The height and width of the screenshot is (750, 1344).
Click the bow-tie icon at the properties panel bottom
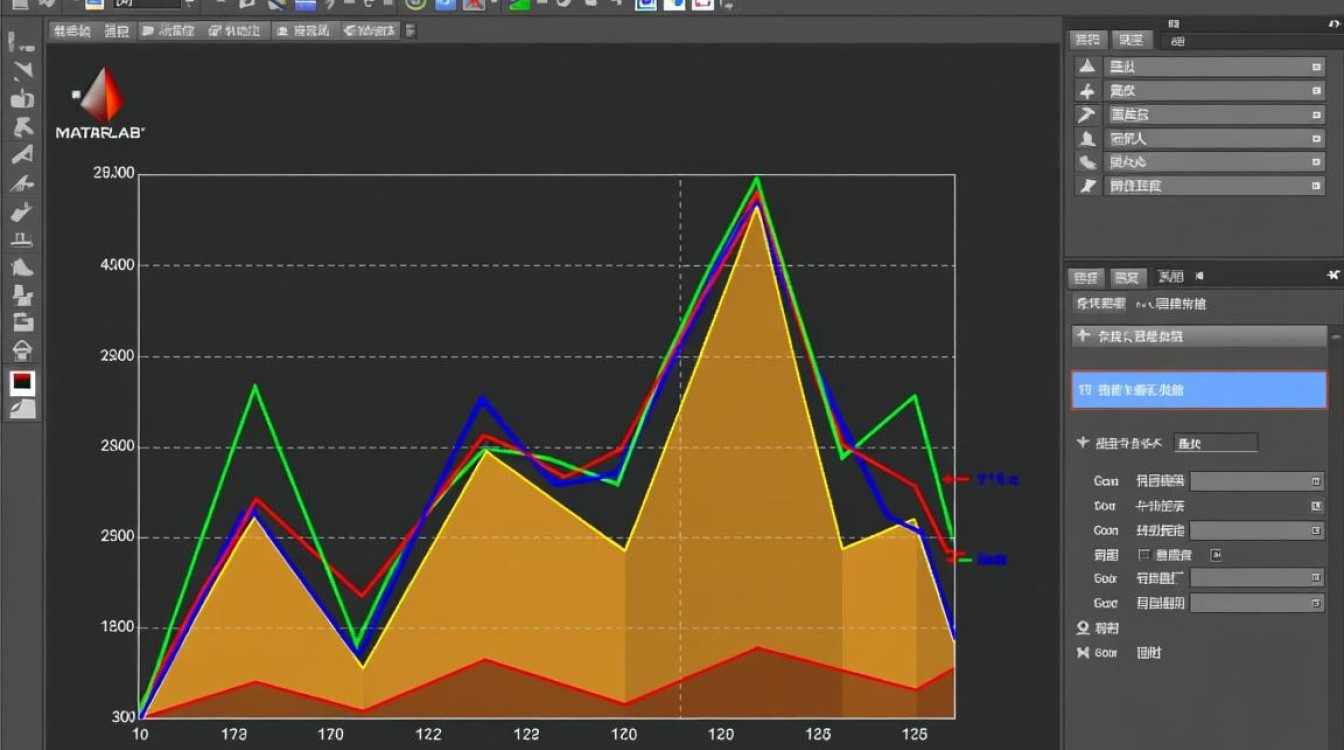click(x=1082, y=653)
